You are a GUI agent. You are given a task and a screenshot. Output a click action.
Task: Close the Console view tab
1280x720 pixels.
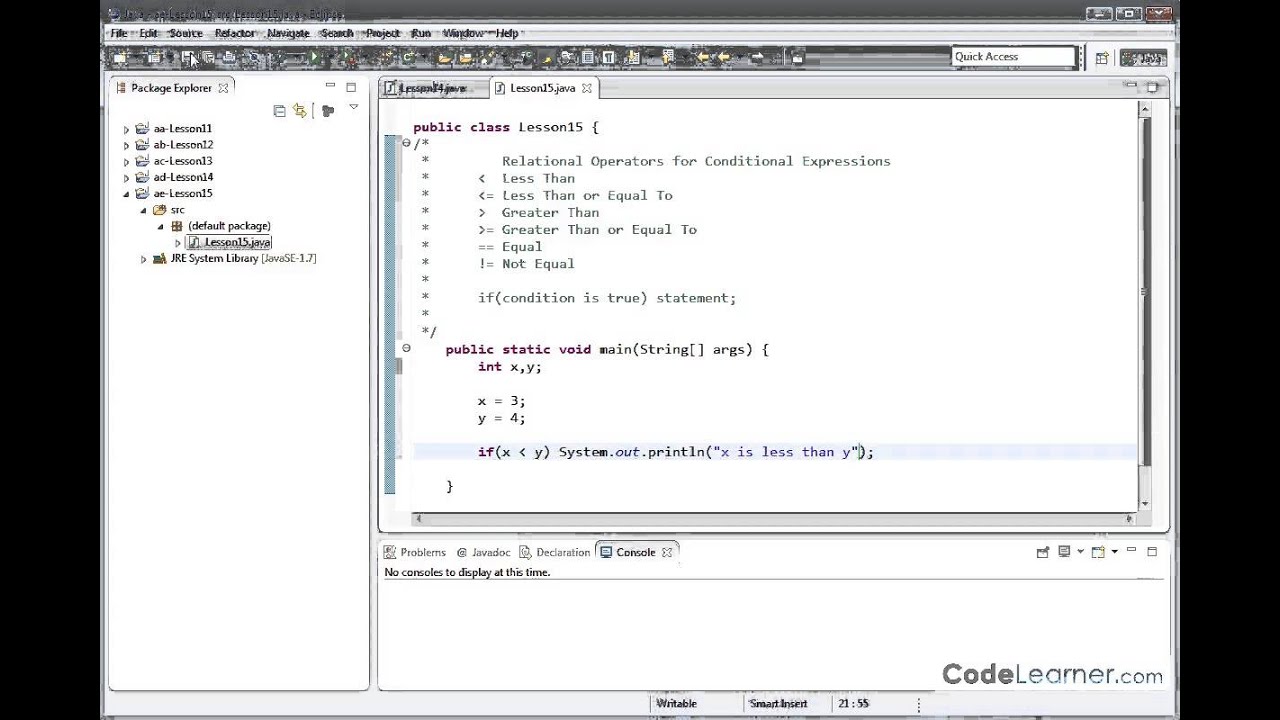coord(667,552)
